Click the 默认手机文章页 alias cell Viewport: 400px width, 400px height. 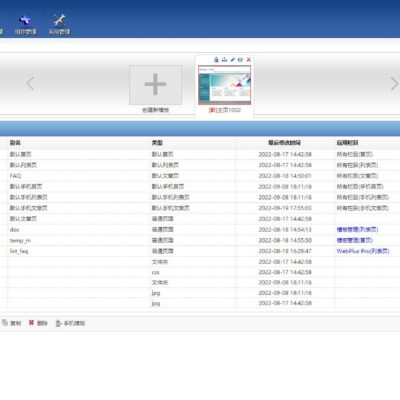28,208
